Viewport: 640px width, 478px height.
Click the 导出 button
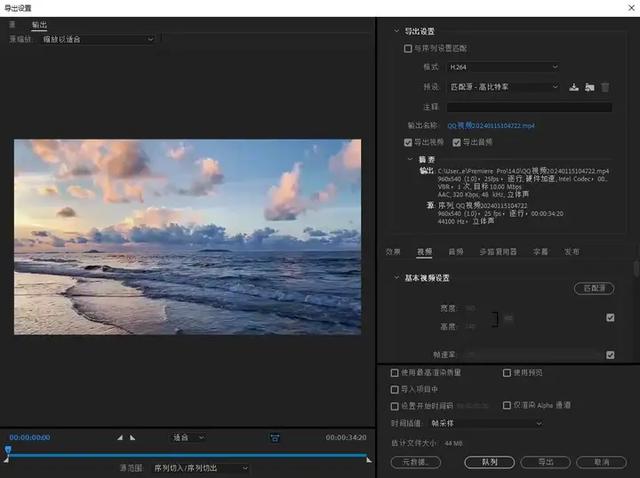(x=546, y=462)
